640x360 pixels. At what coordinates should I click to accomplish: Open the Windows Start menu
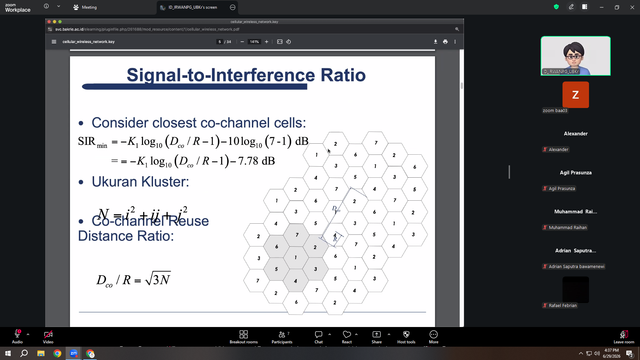(x=7, y=353)
